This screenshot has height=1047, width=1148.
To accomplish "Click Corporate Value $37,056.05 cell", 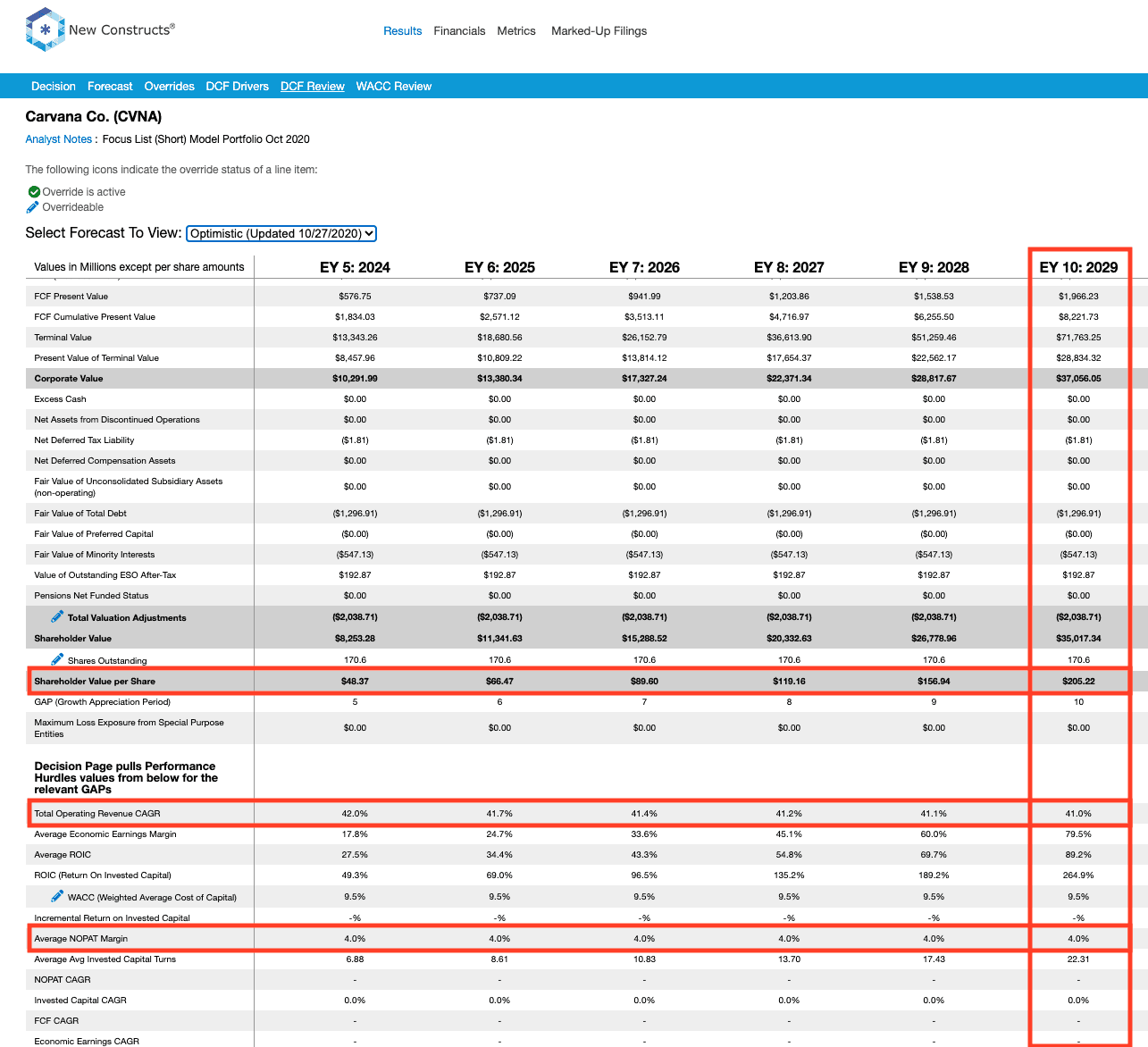I will (x=1078, y=378).
